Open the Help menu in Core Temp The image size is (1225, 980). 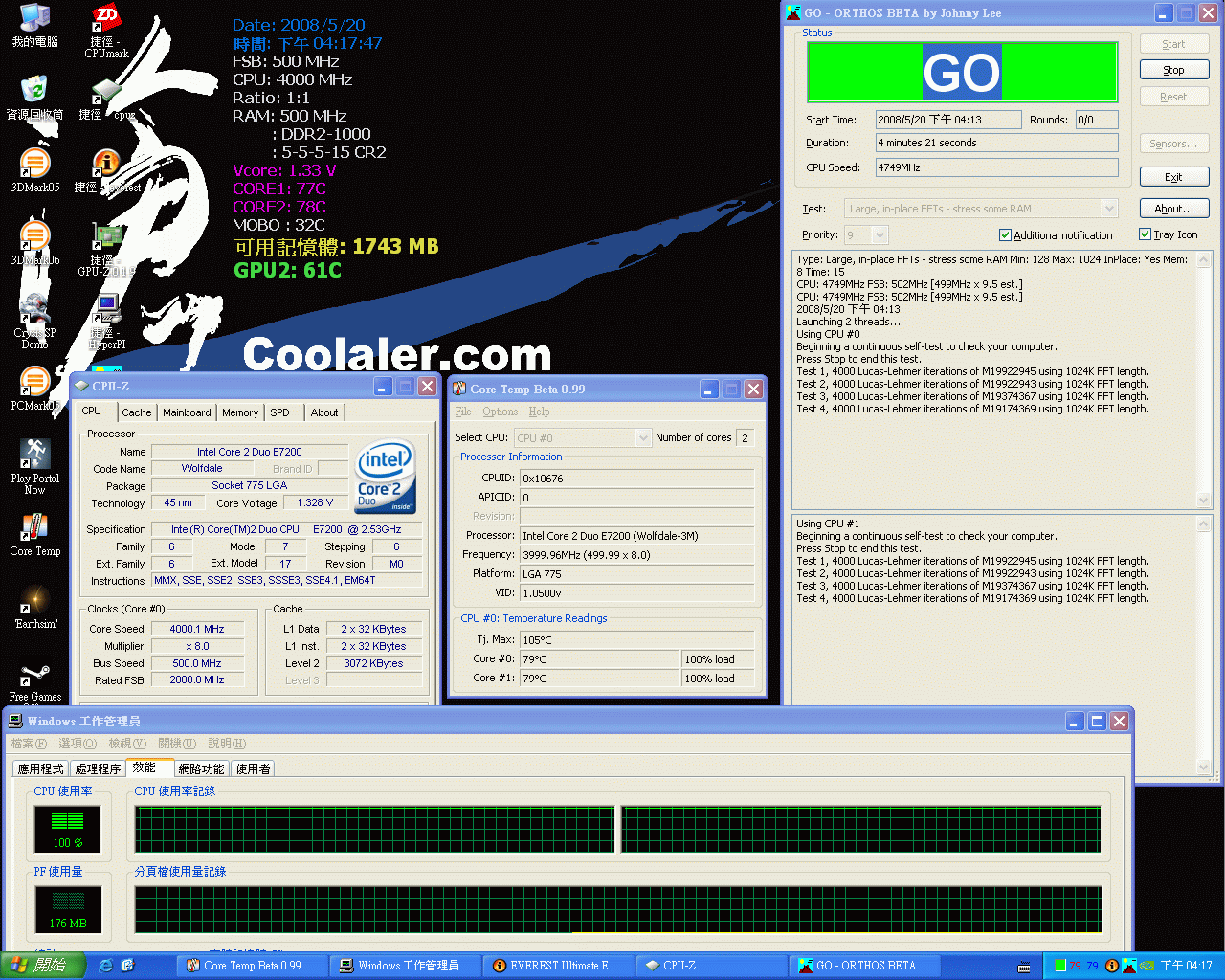(539, 412)
